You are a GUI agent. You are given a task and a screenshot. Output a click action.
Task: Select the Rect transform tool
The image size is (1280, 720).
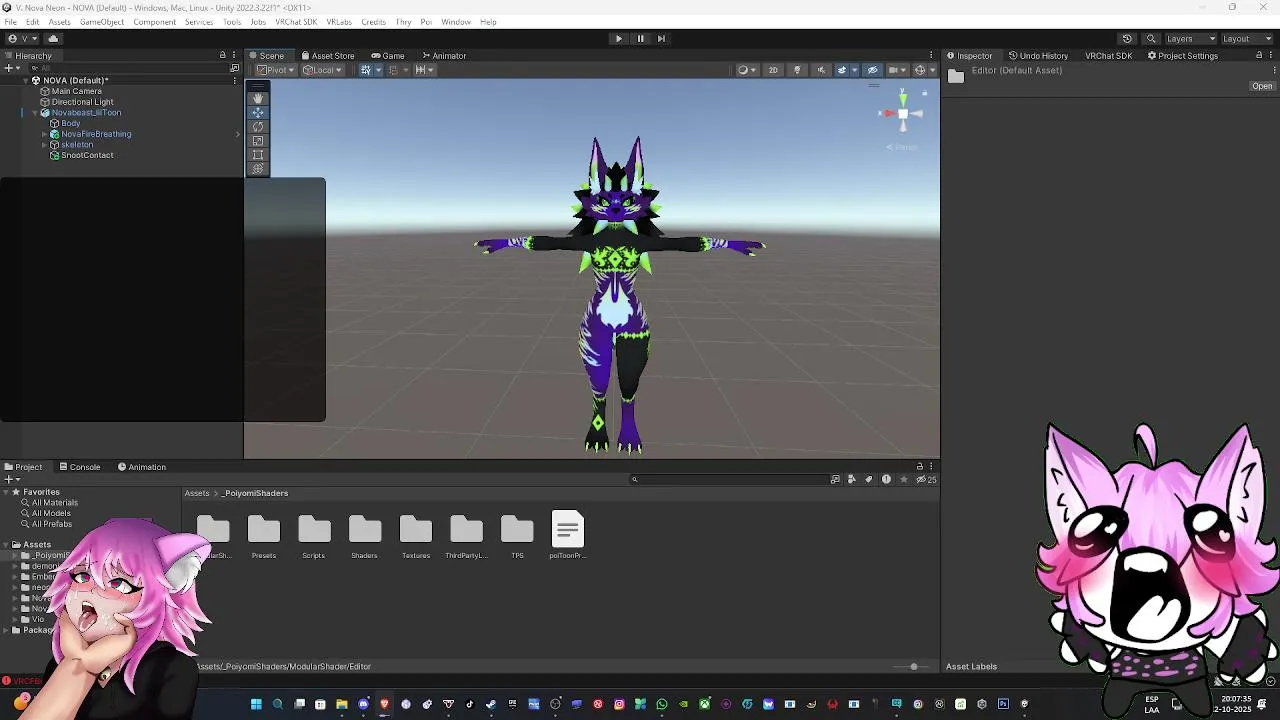click(x=258, y=154)
